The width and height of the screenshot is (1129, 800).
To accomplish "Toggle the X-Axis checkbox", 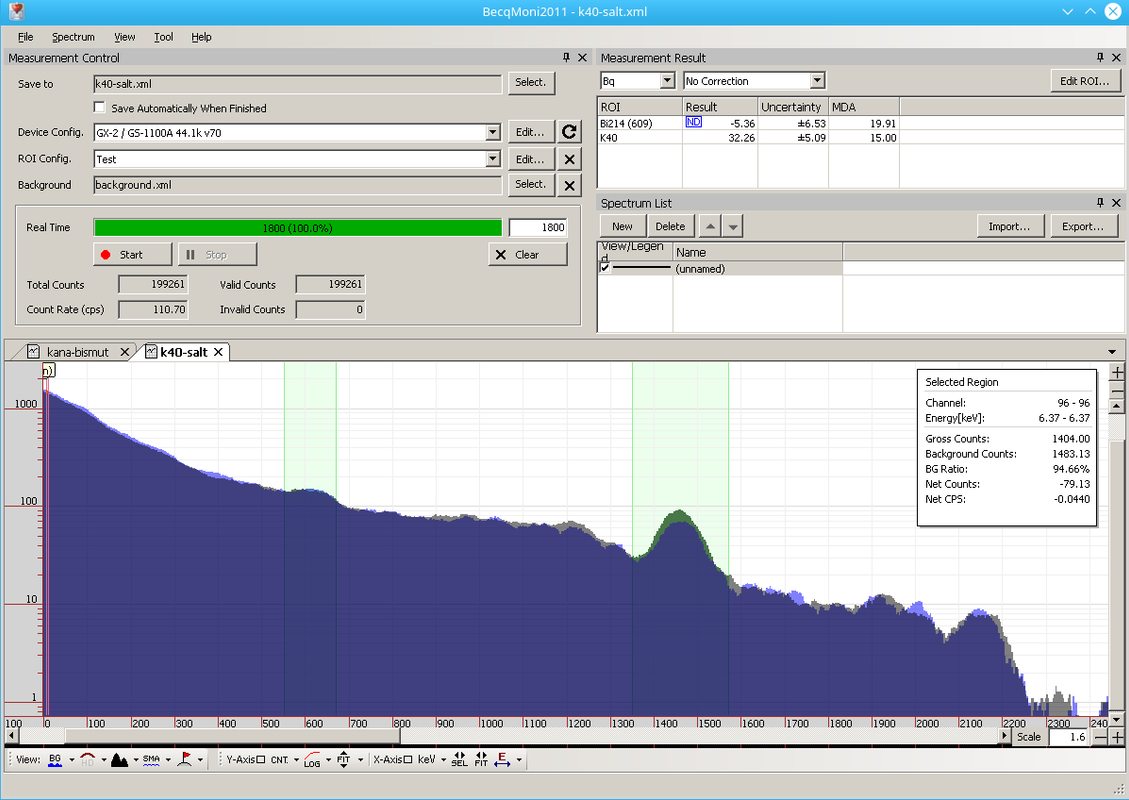I will point(408,760).
